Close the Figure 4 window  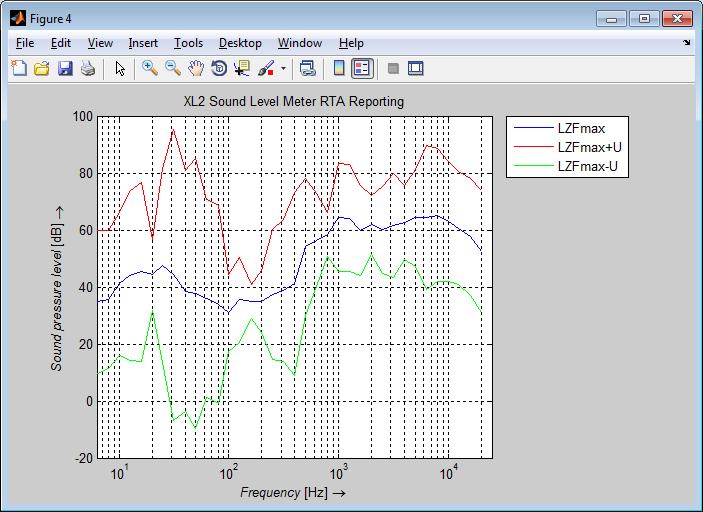click(x=677, y=19)
